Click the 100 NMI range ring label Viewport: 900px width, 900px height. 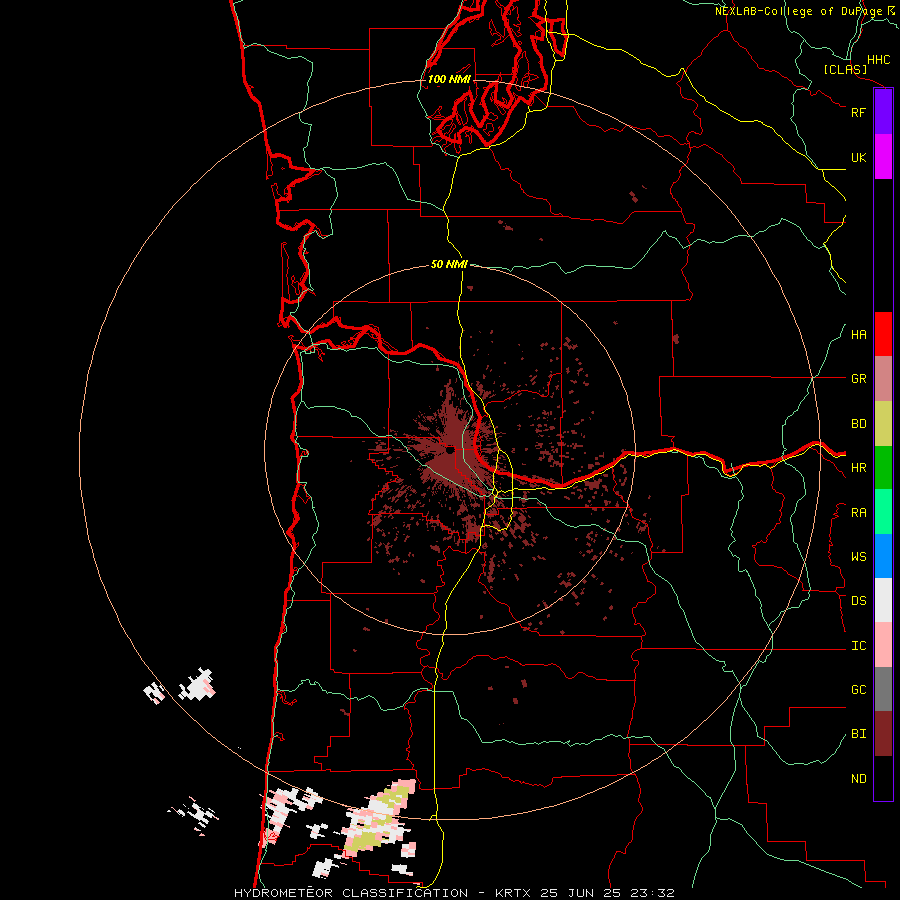point(449,79)
